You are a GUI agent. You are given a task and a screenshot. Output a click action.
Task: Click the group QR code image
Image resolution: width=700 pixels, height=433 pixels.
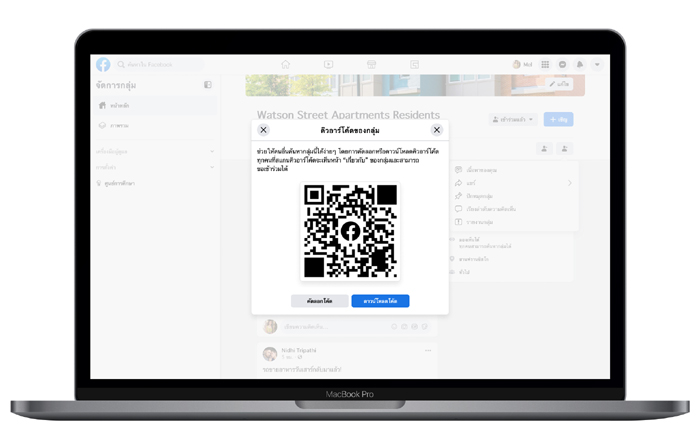(x=350, y=231)
